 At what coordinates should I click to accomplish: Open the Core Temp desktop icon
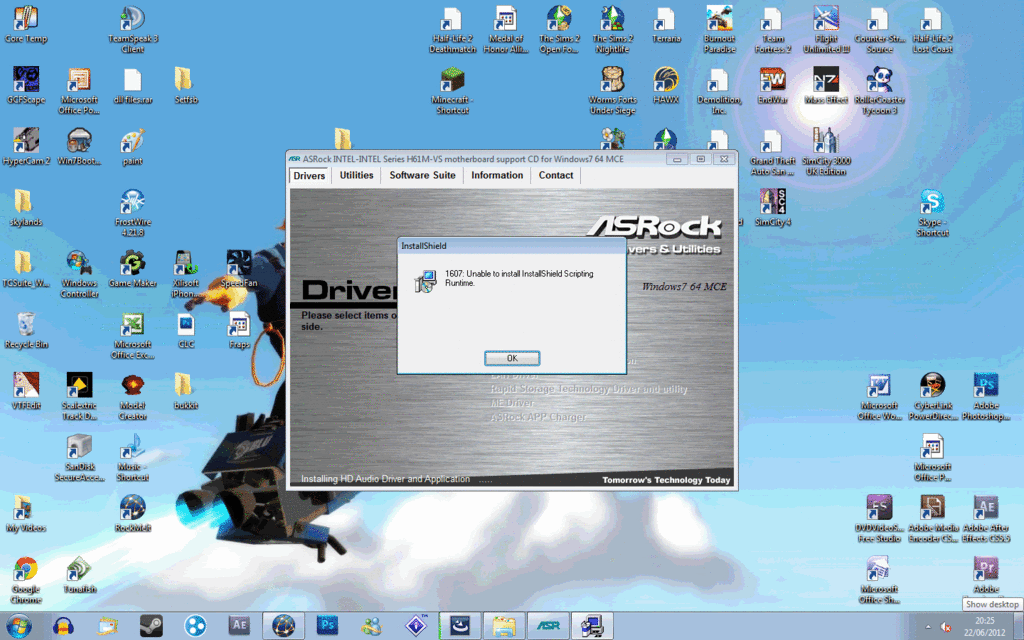(x=26, y=25)
